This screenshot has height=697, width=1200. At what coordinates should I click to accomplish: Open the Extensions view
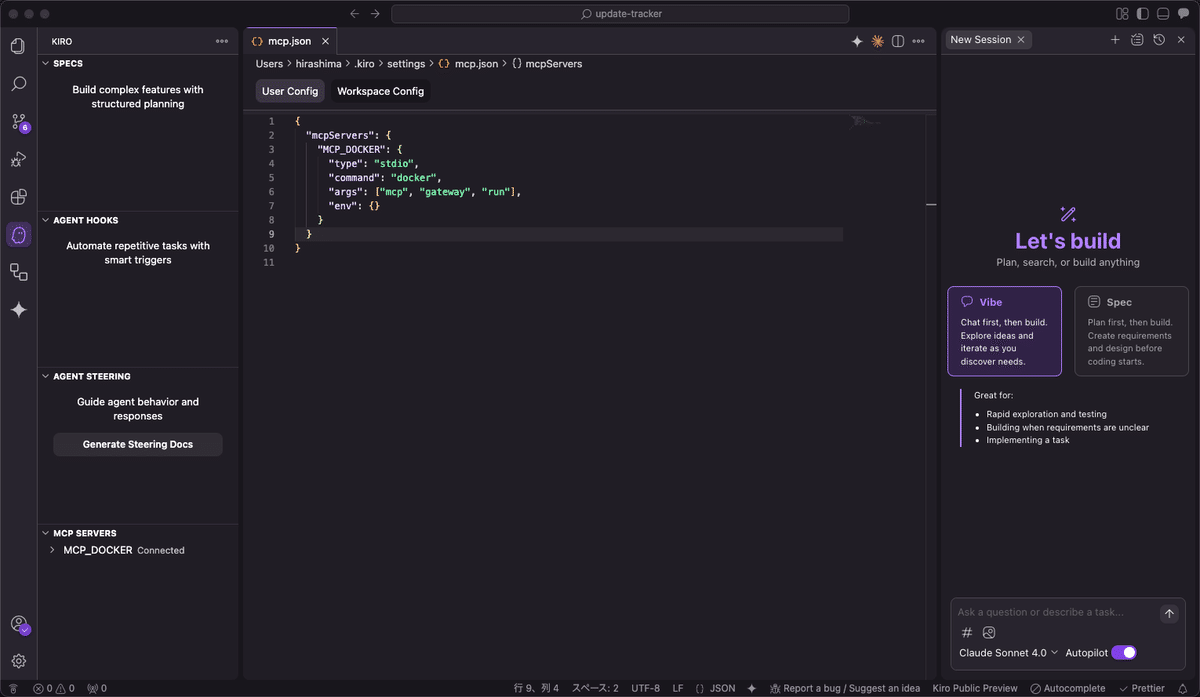(x=17, y=197)
